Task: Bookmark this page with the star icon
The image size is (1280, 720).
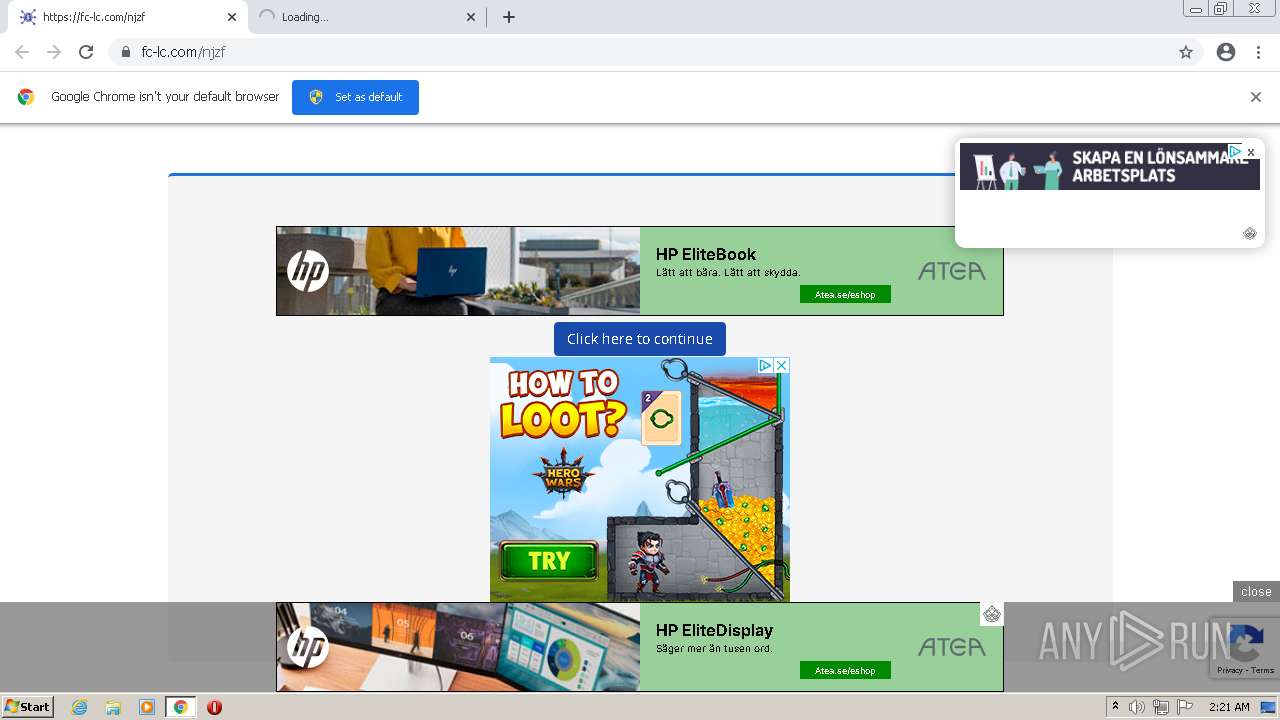Action: click(1186, 52)
